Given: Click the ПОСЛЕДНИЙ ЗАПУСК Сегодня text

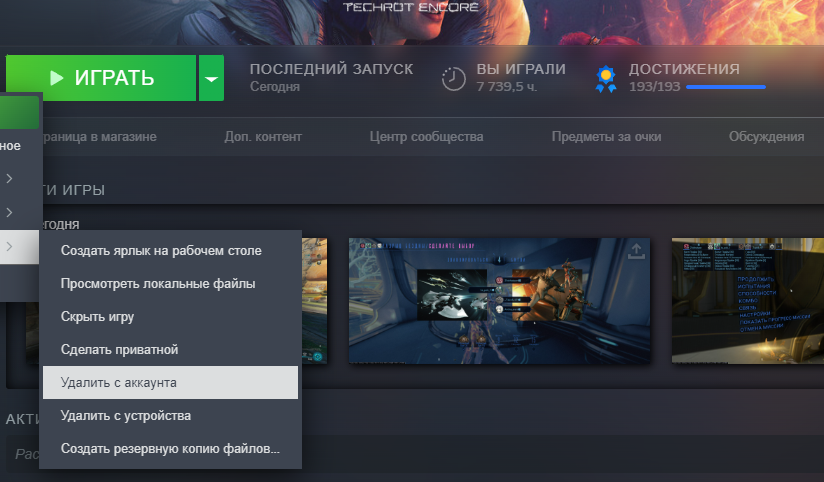Looking at the screenshot, I should point(331,77).
